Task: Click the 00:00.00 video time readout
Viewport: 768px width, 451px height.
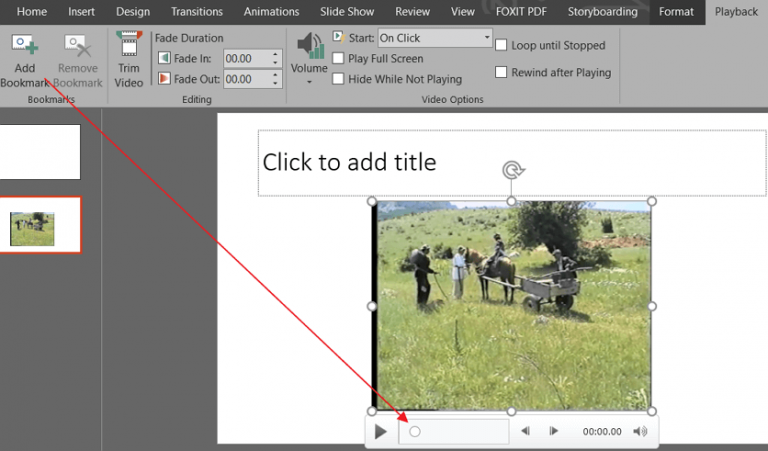Action: click(x=602, y=431)
